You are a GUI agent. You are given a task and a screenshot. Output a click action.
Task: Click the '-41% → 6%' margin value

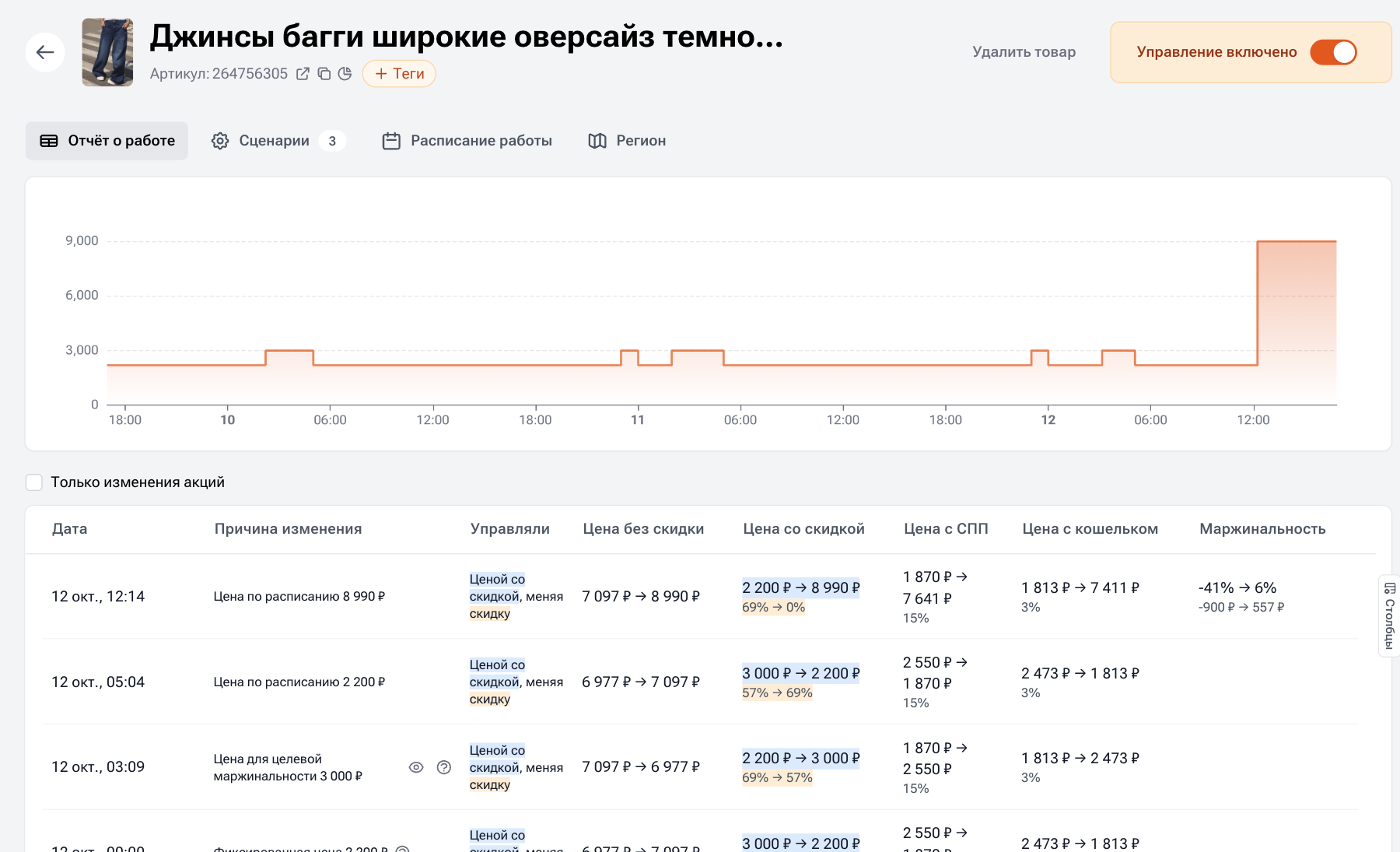coord(1237,588)
